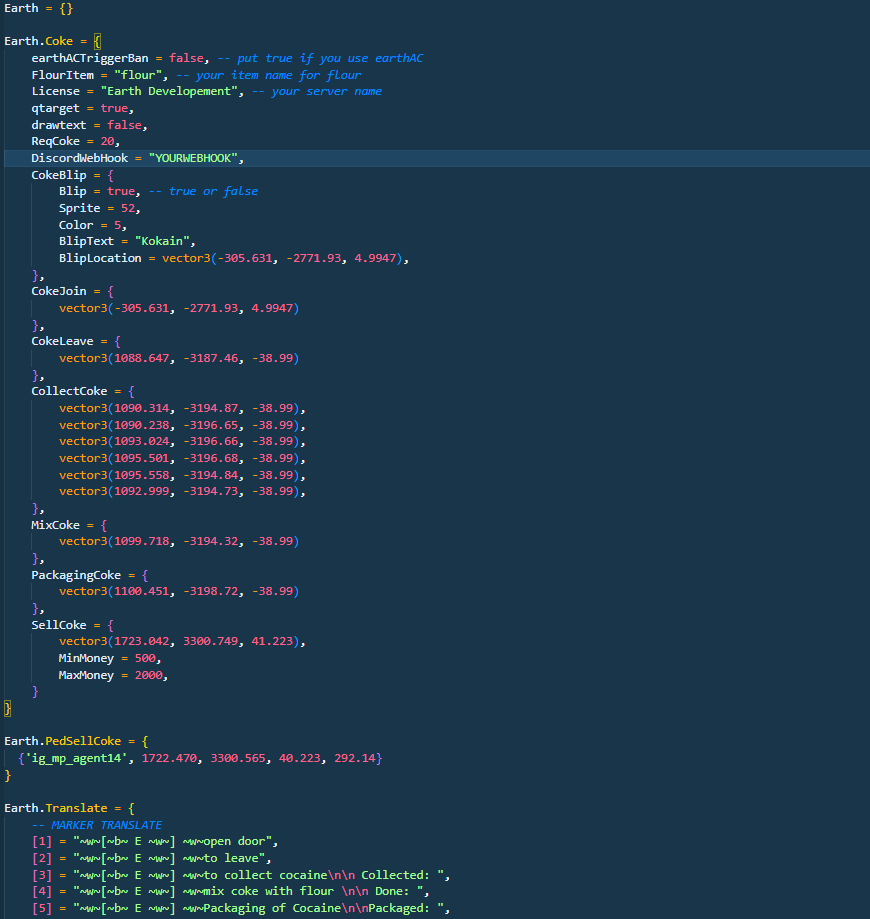Click the MARKER TRANSLATE comment line
870x919 pixels.
click(x=97, y=825)
